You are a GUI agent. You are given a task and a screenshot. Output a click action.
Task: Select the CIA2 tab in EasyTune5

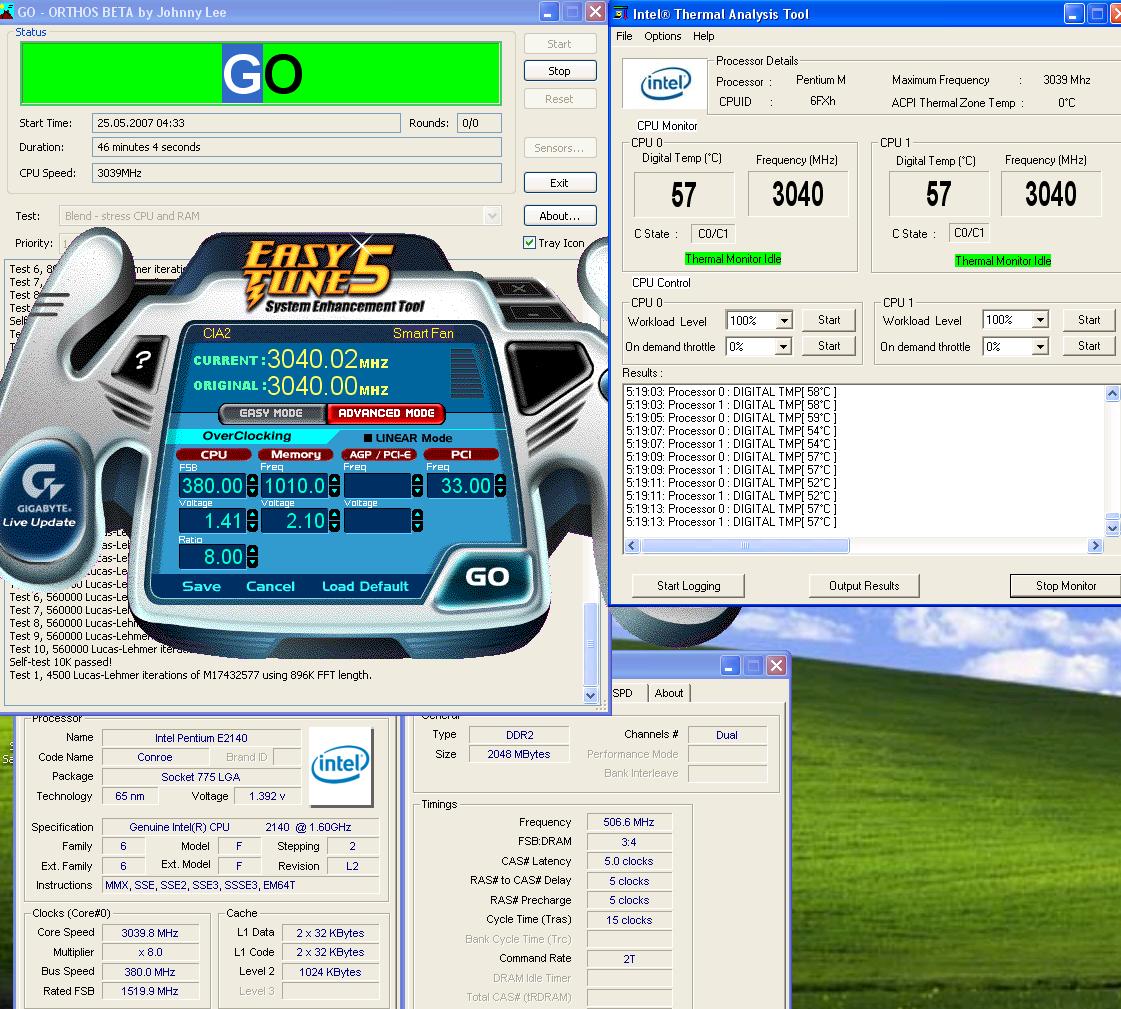pos(217,333)
